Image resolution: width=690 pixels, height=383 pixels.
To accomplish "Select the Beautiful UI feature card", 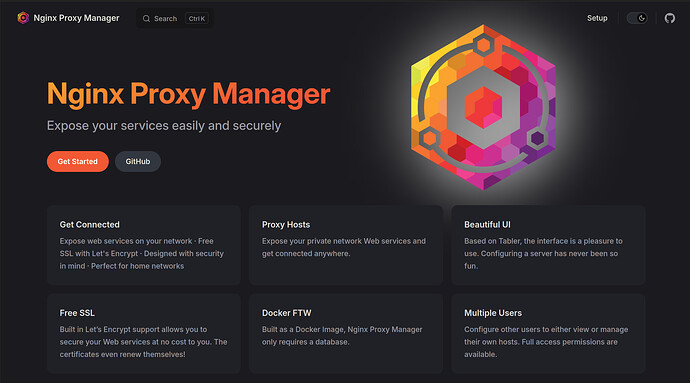I will point(548,245).
